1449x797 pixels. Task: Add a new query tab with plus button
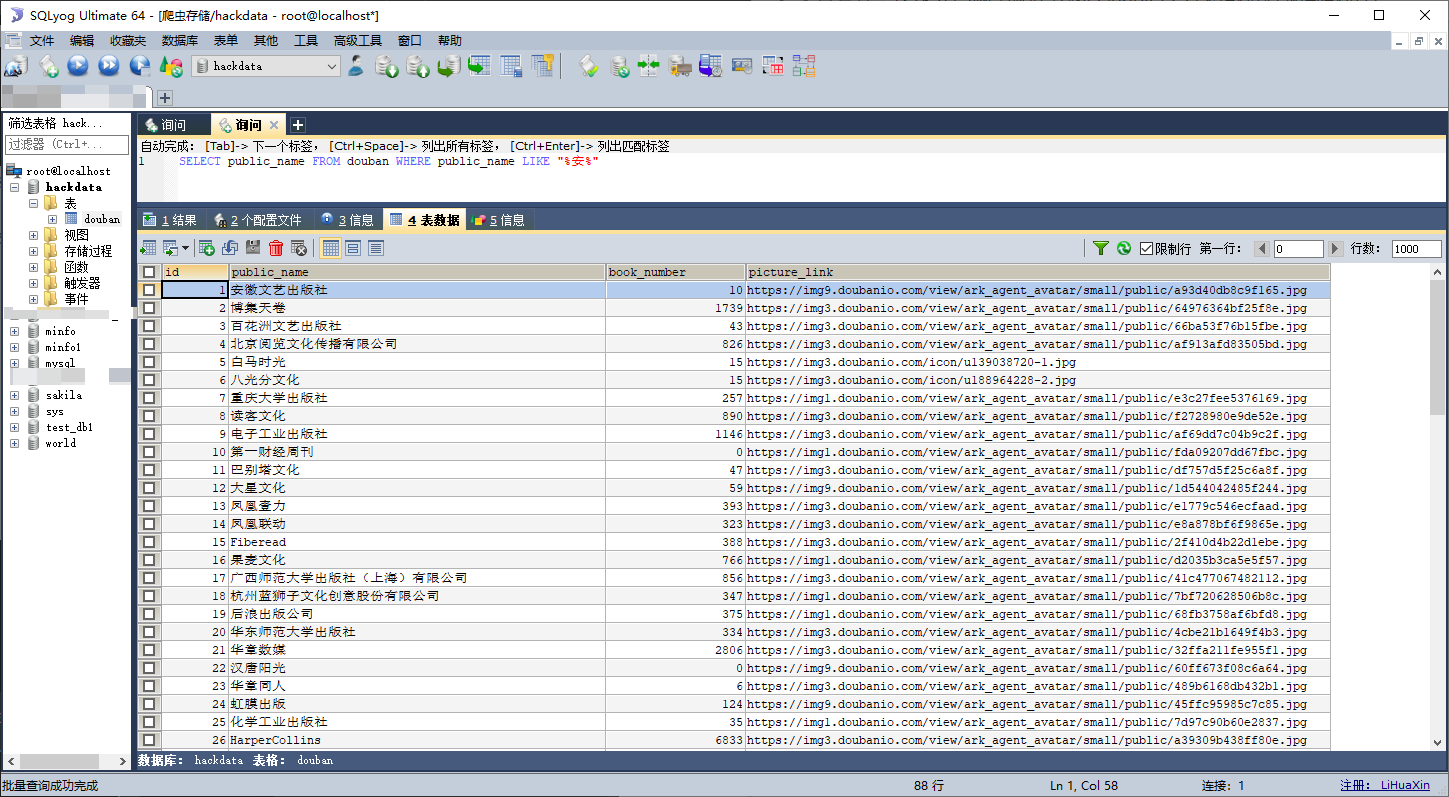298,125
